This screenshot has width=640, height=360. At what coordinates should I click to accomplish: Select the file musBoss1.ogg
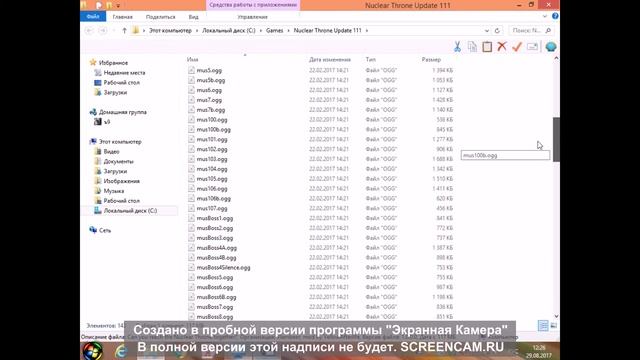click(x=215, y=218)
